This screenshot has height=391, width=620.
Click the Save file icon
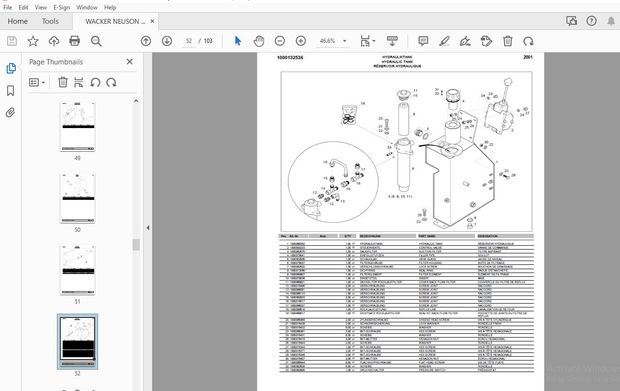tap(12, 41)
